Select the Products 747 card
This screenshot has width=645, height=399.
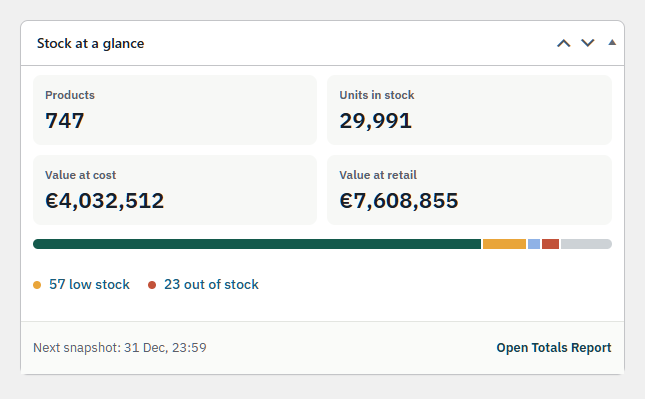click(x=175, y=110)
